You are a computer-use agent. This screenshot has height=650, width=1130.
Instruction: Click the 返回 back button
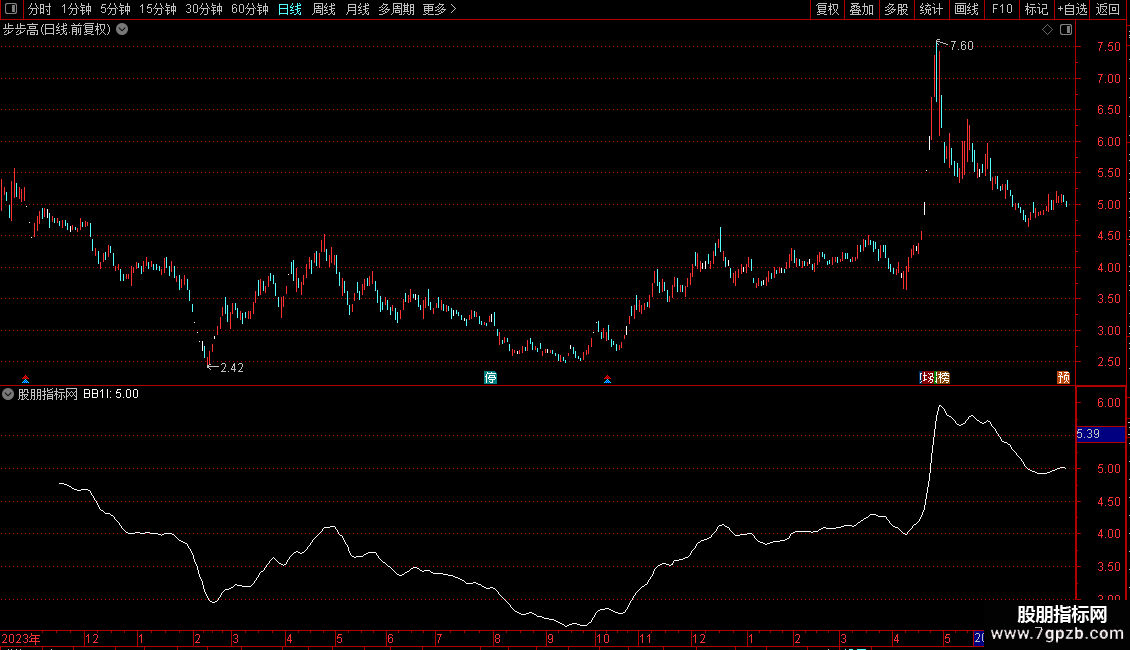tap(1108, 9)
